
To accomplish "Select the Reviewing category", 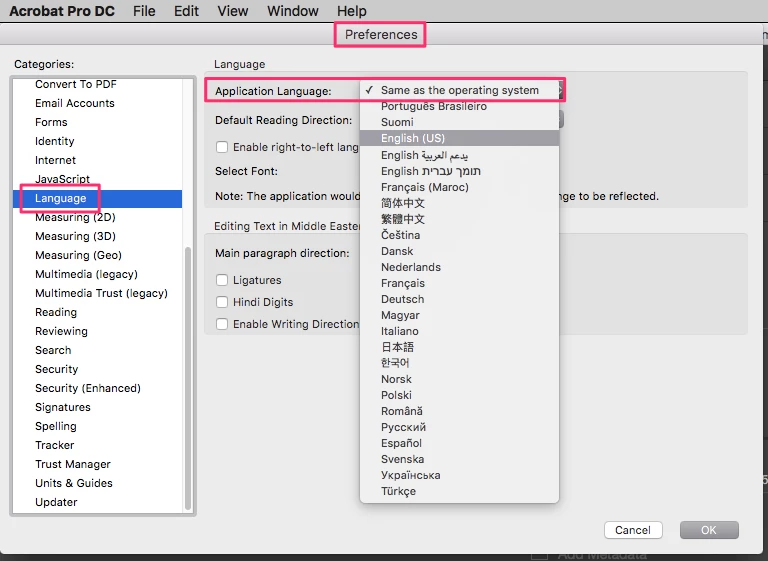I will pyautogui.click(x=97, y=331).
